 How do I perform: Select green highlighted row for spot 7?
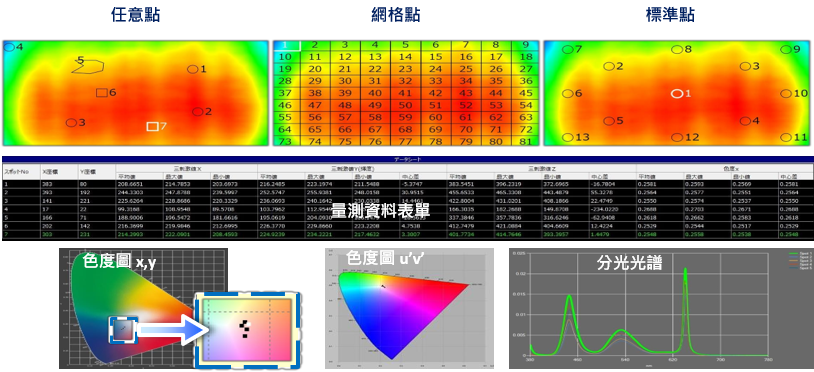pyautogui.click(x=407, y=235)
